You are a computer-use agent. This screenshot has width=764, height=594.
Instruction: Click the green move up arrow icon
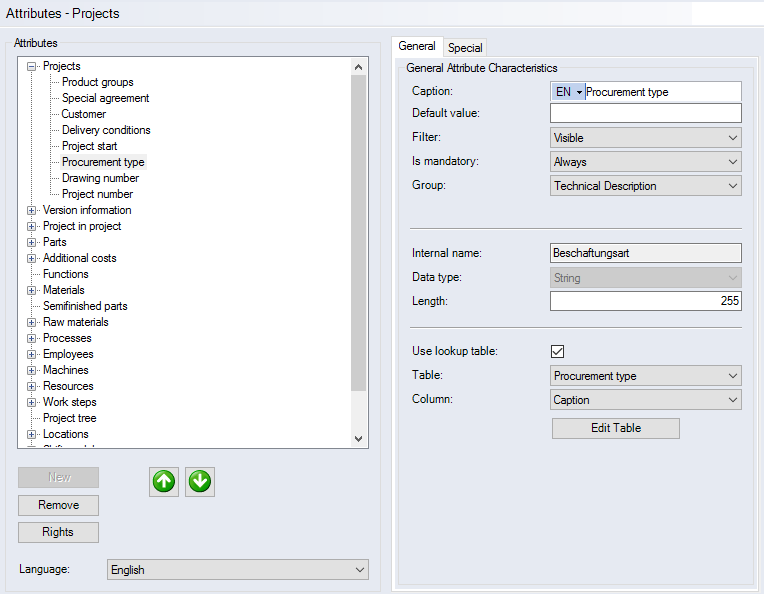[164, 482]
